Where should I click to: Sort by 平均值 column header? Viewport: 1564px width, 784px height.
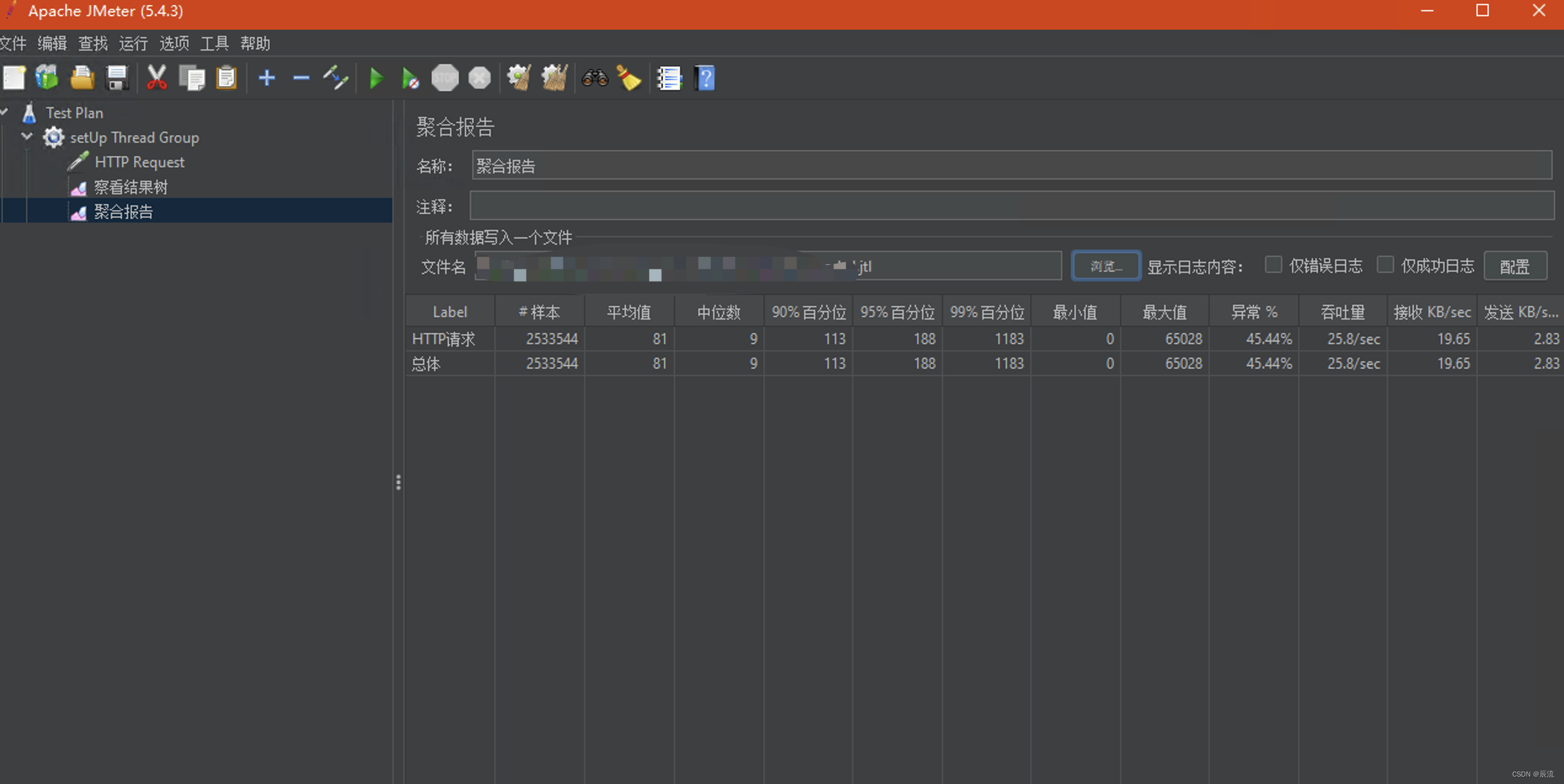point(629,312)
